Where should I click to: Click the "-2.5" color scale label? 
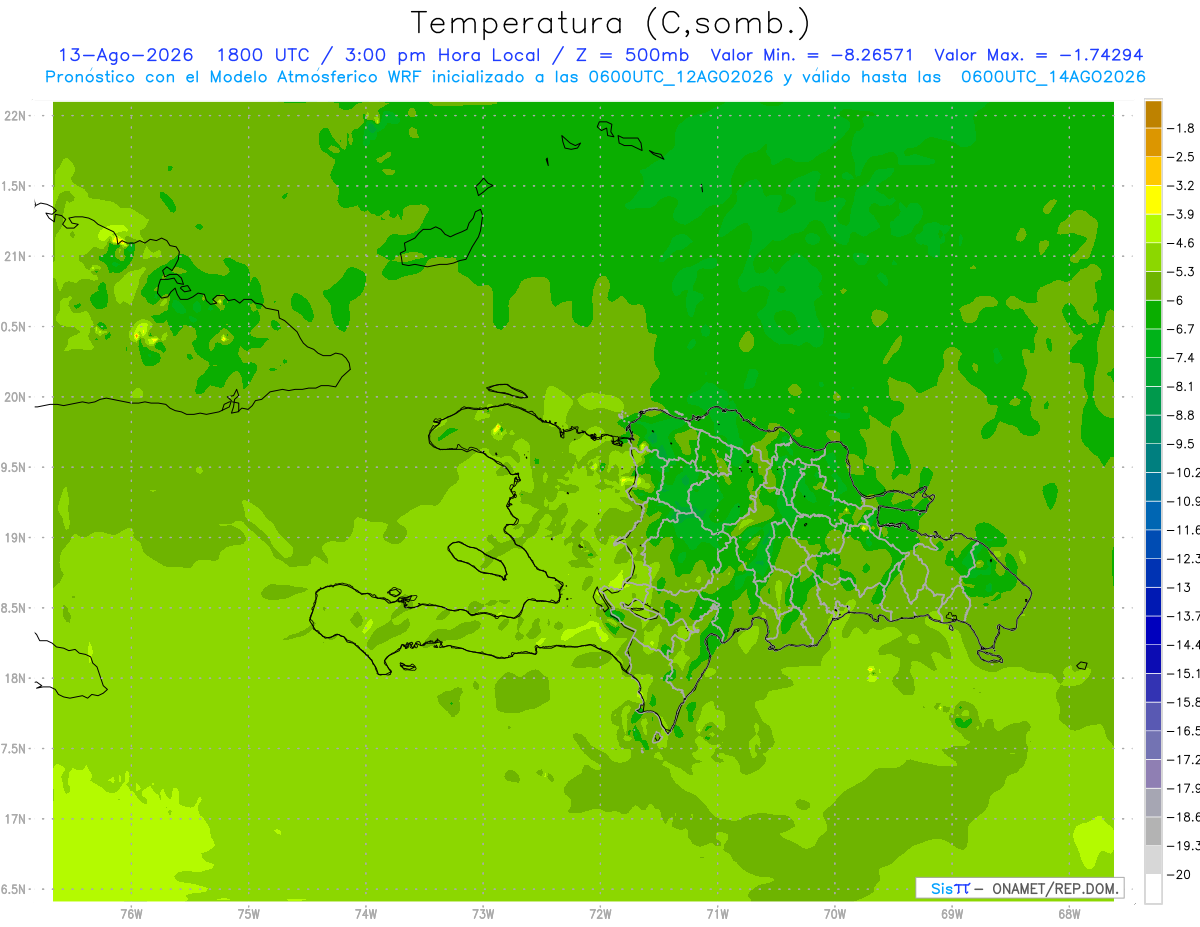coord(1182,157)
